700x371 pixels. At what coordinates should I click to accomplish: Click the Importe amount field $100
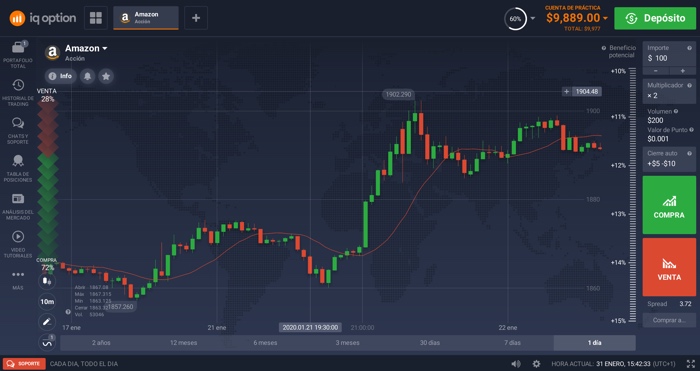coord(669,54)
